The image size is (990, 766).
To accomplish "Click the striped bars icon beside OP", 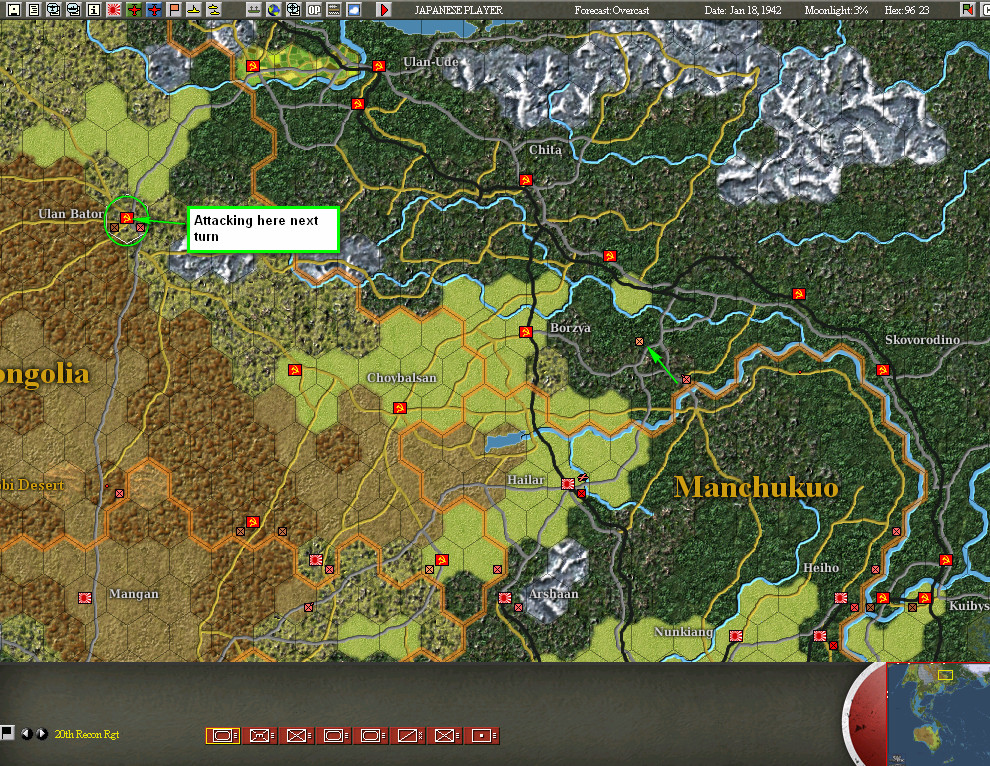I will coord(334,9).
